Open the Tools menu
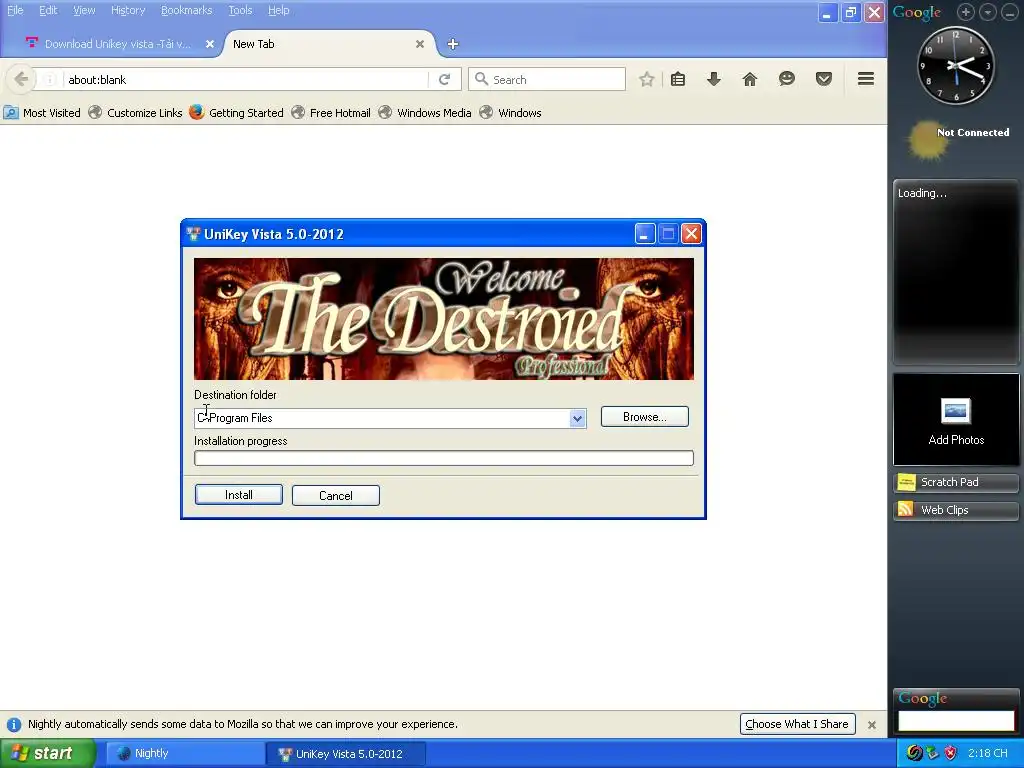1024x768 pixels. coord(240,10)
